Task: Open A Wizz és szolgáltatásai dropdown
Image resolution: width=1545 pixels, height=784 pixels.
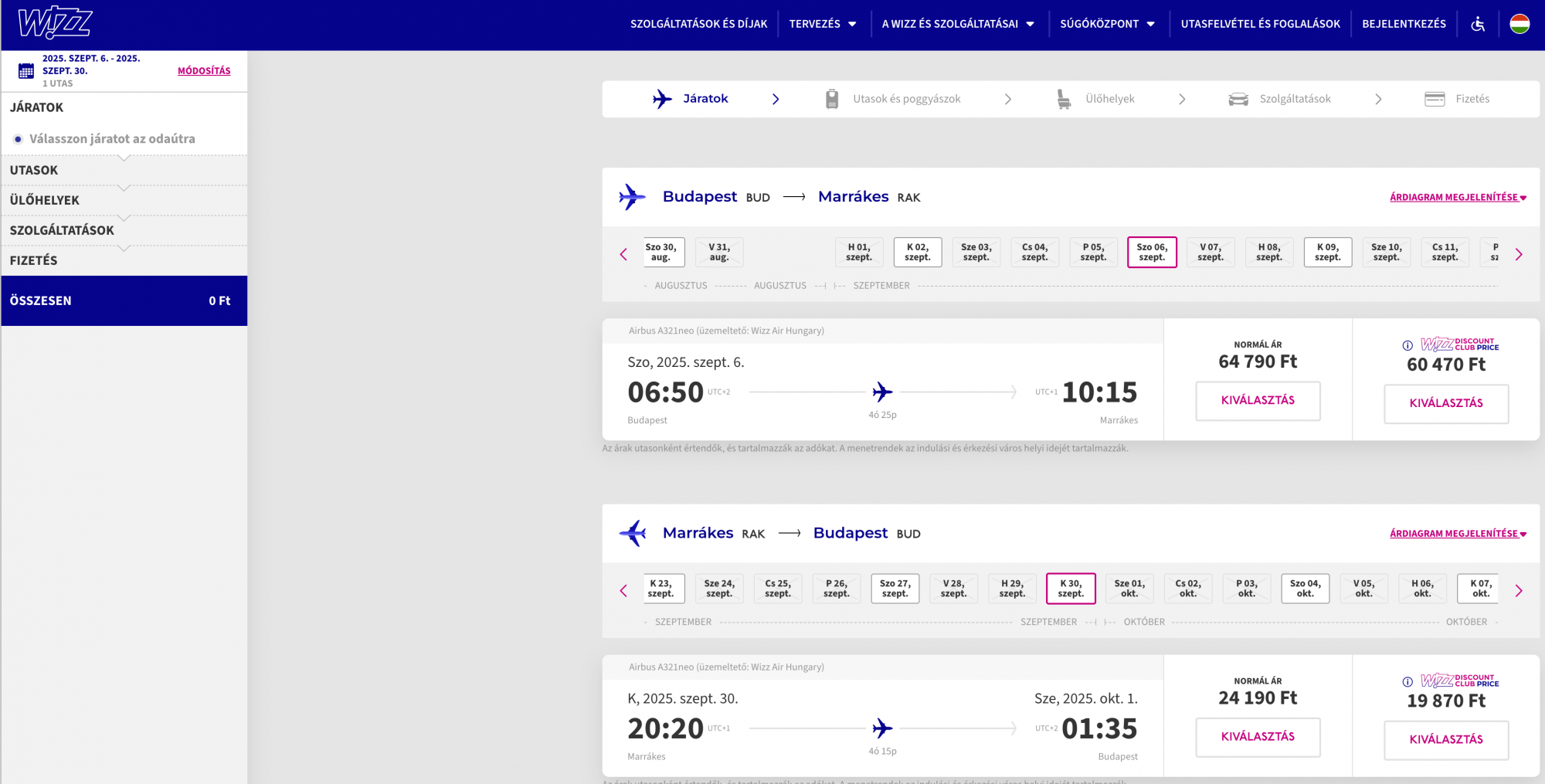Action: click(958, 24)
